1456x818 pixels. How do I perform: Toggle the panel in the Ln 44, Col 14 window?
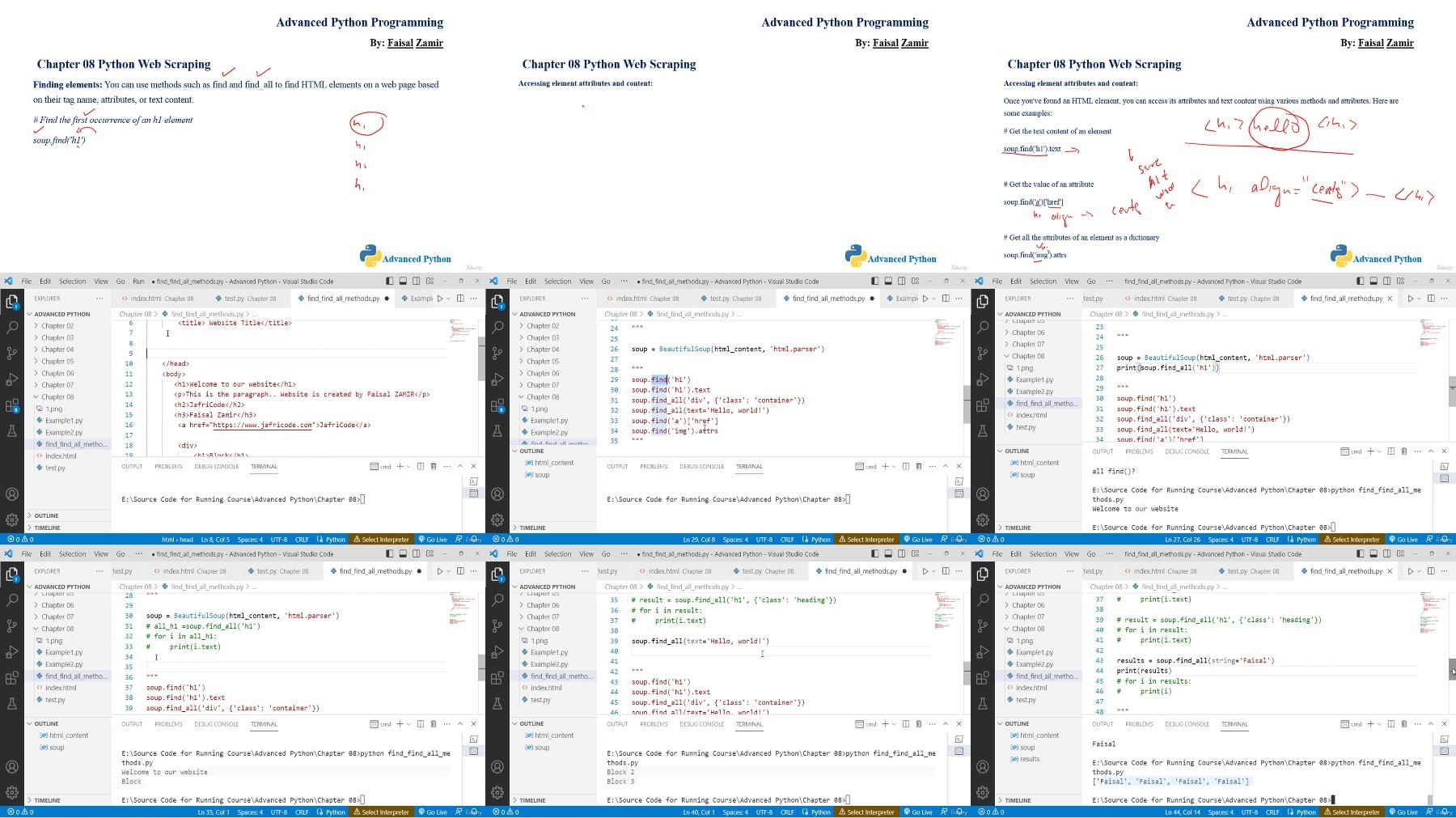[x=1373, y=554]
